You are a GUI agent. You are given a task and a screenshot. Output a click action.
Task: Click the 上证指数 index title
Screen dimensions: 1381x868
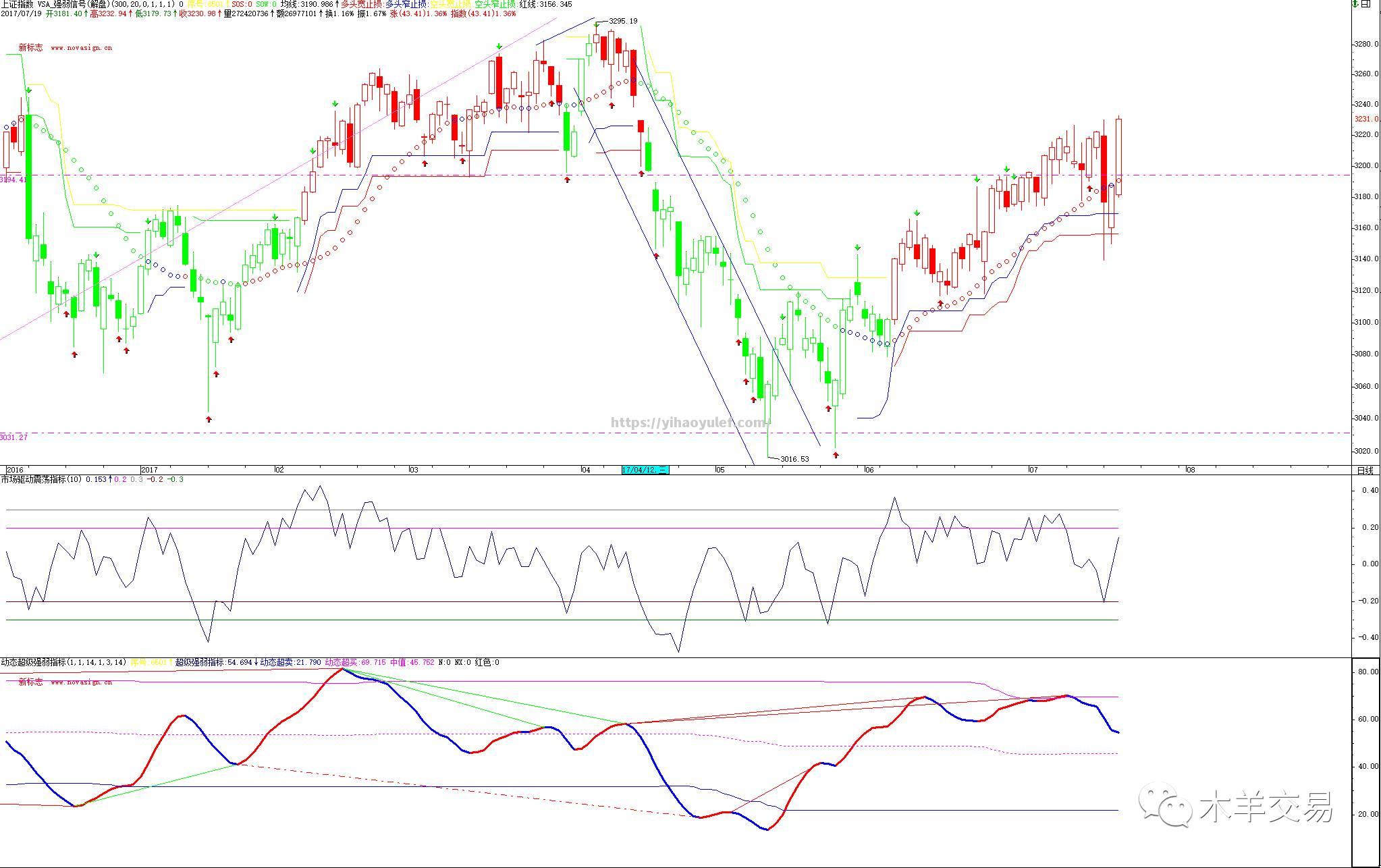[18, 4]
